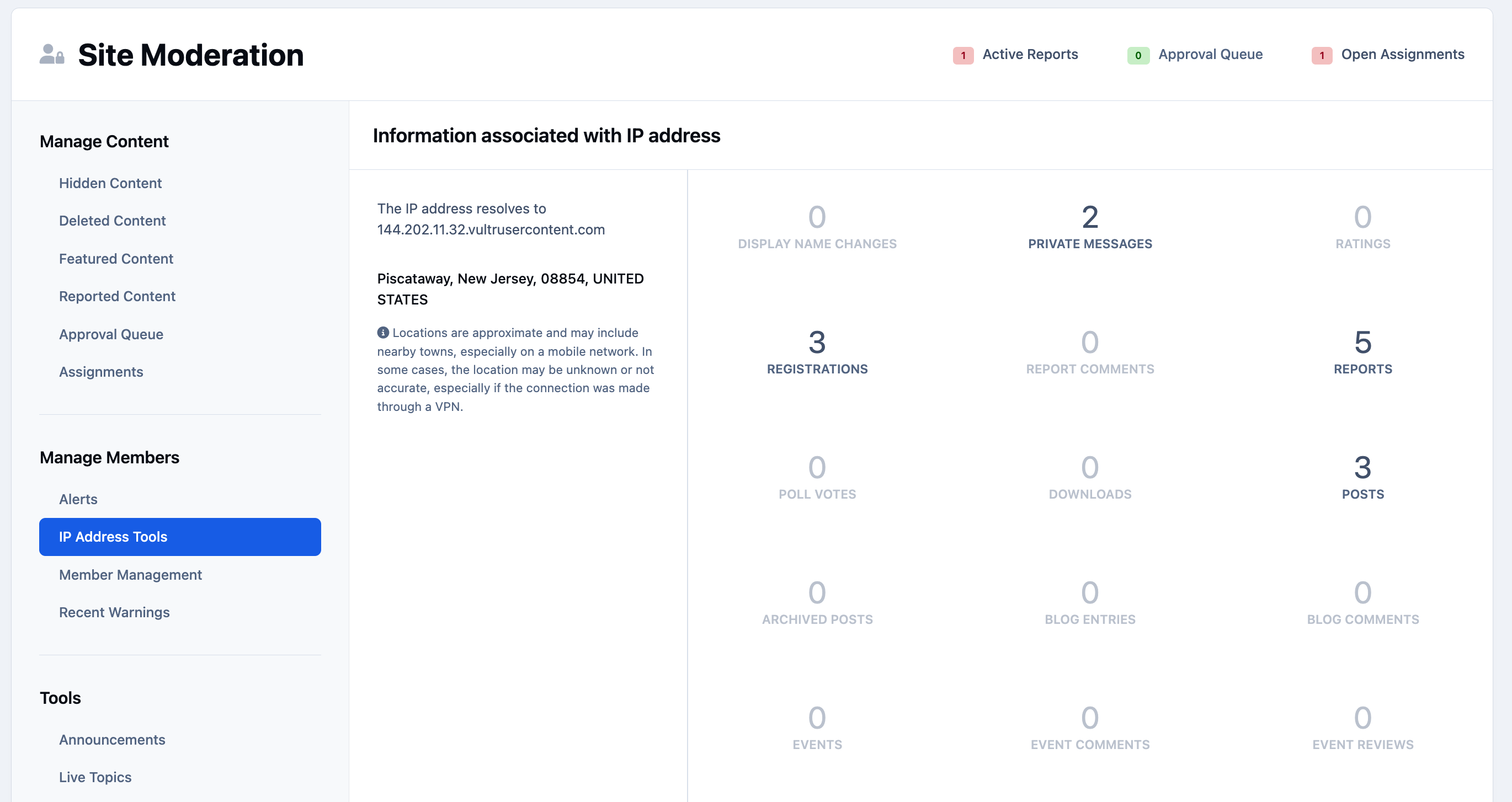Click the red Open Assignments count badge
This screenshot has height=802, width=1512.
click(1321, 55)
